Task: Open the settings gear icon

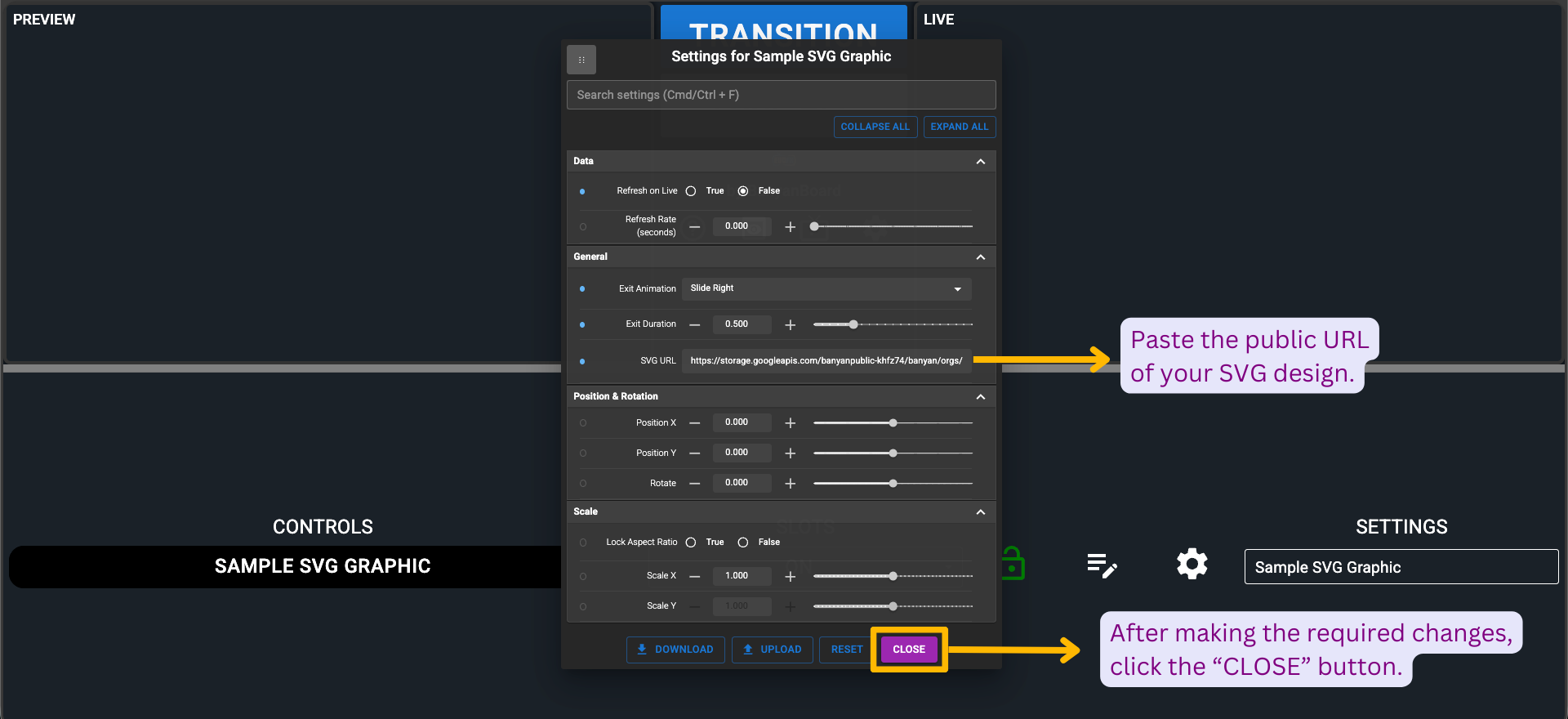Action: 1192,565
